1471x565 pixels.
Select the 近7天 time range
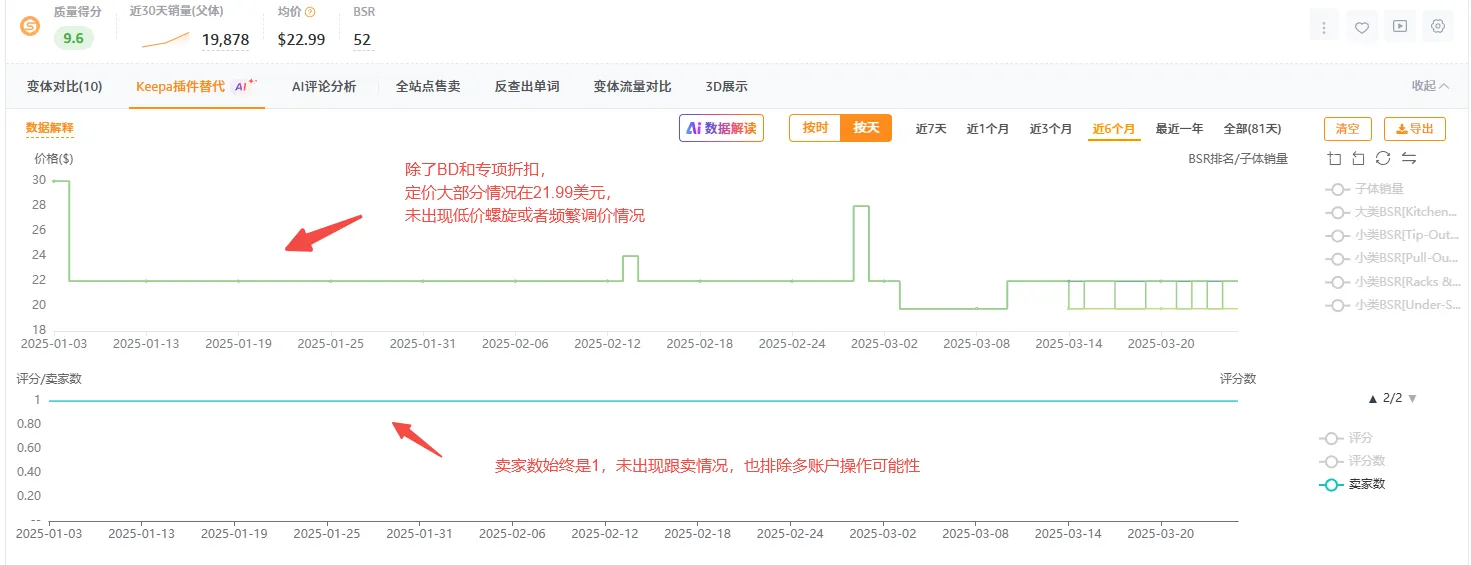pos(931,129)
